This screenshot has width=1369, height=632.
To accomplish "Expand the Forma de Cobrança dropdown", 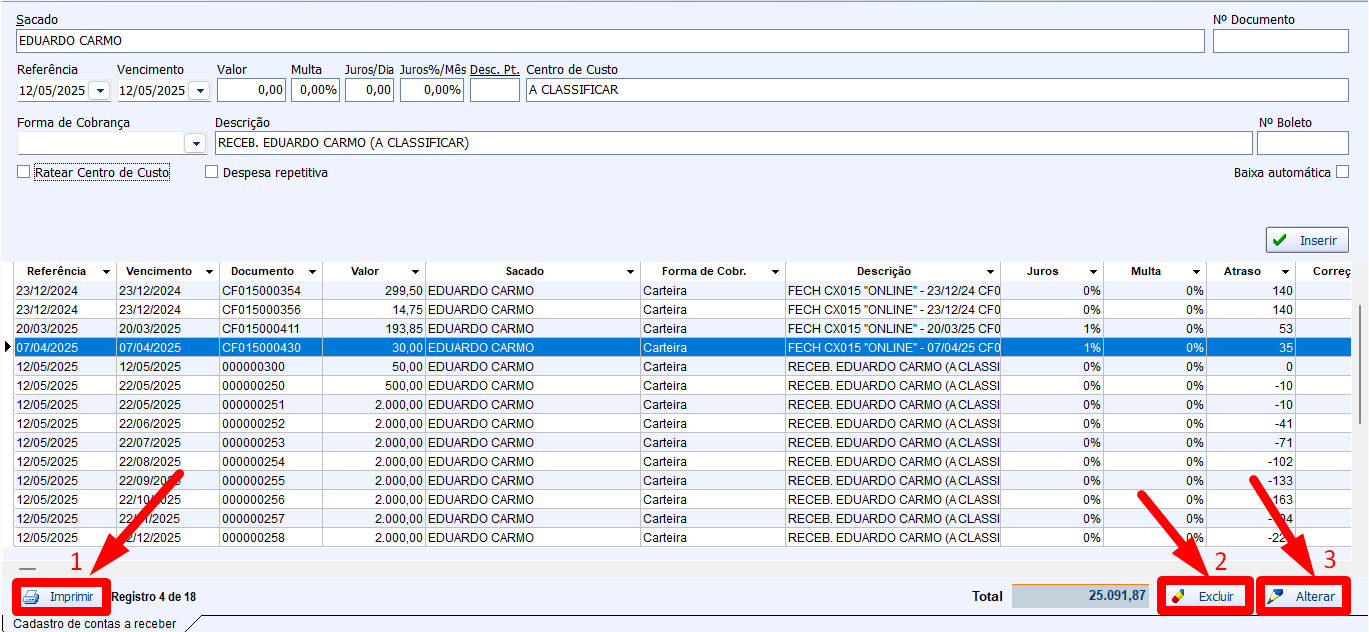I will [196, 144].
